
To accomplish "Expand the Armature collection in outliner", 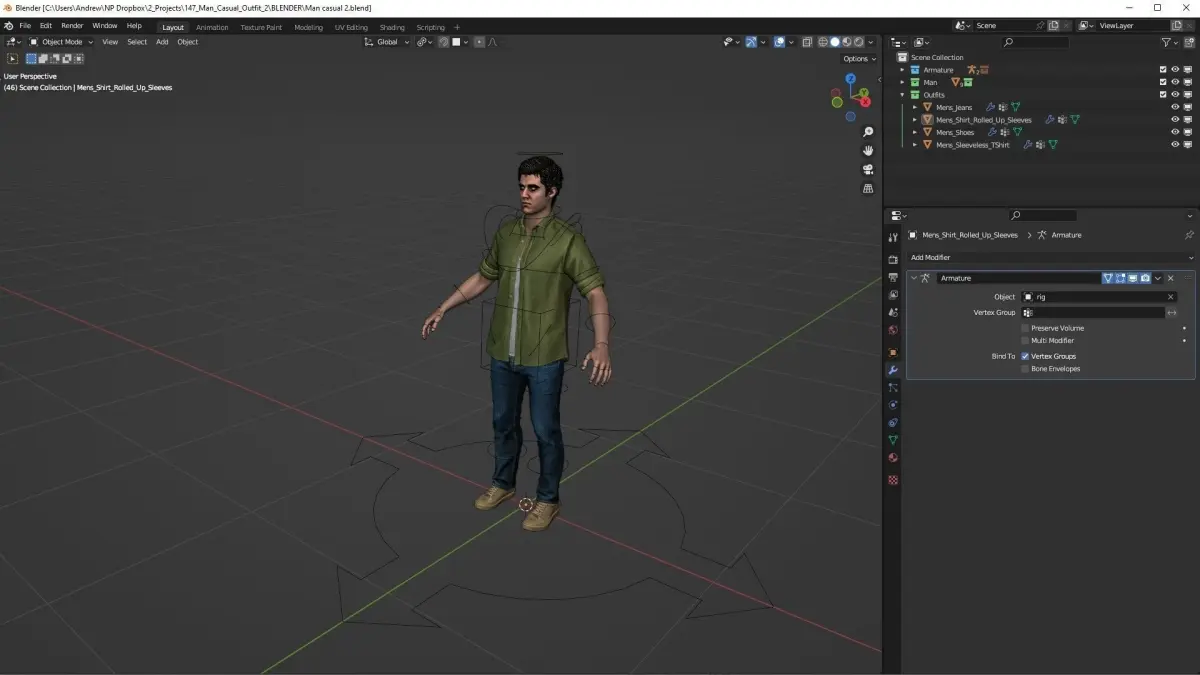I will click(902, 70).
